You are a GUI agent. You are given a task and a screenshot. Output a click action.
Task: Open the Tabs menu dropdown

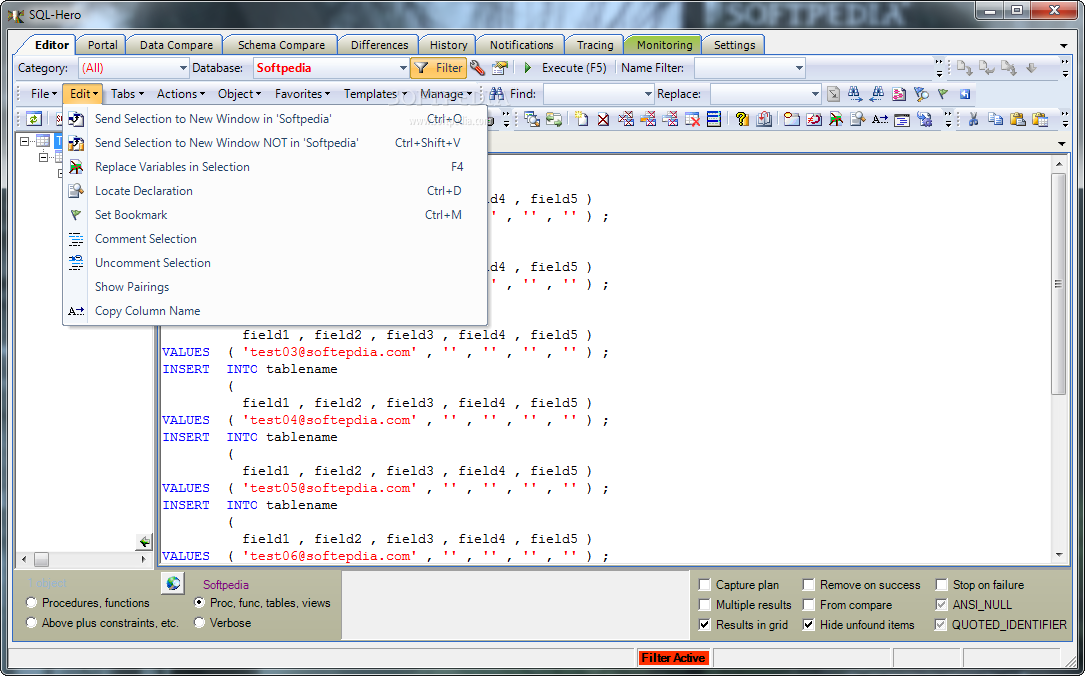click(127, 93)
